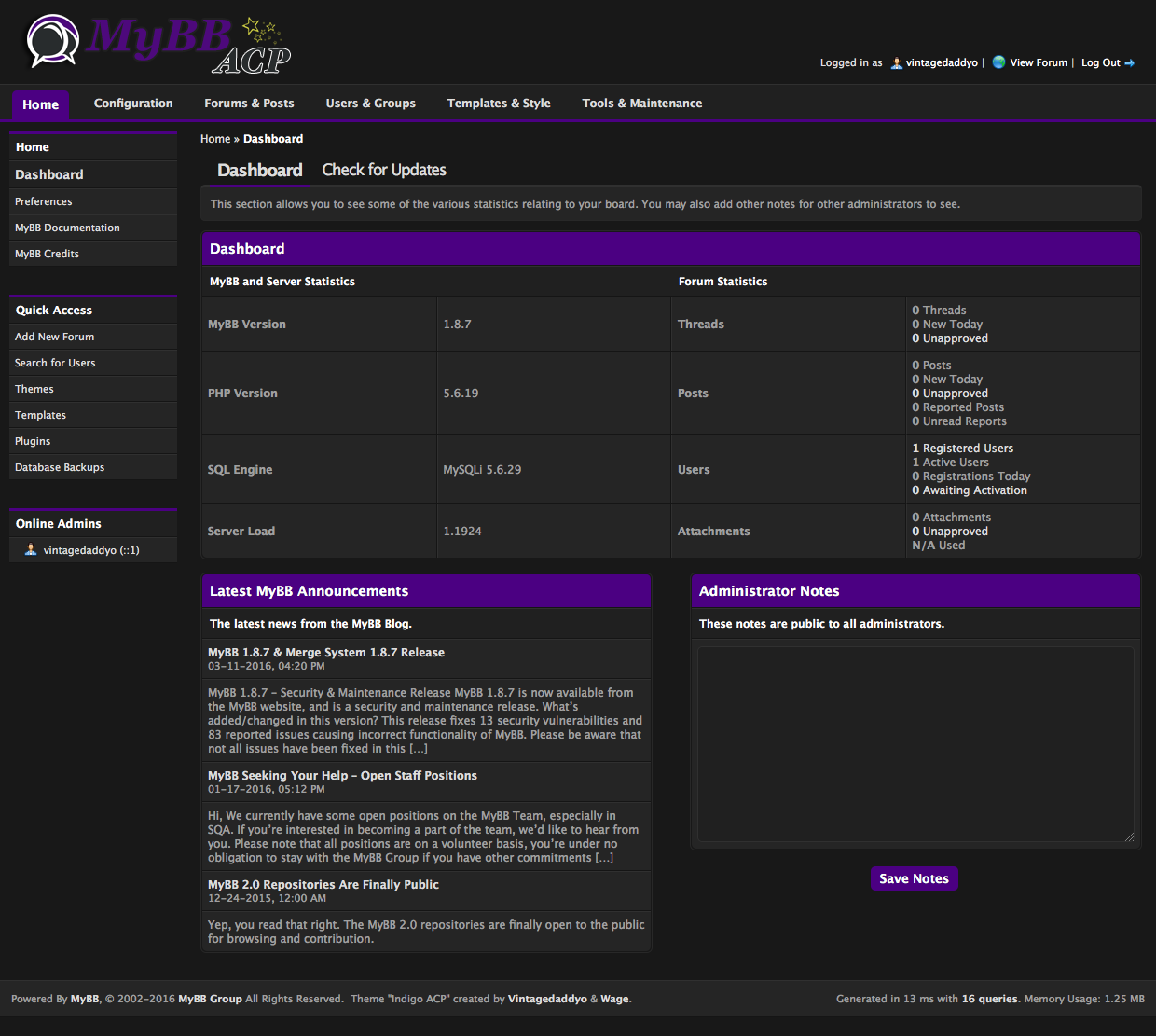Image resolution: width=1156 pixels, height=1036 pixels.
Task: Read the MyBB 1.8.7 Release announcement
Action: [325, 653]
